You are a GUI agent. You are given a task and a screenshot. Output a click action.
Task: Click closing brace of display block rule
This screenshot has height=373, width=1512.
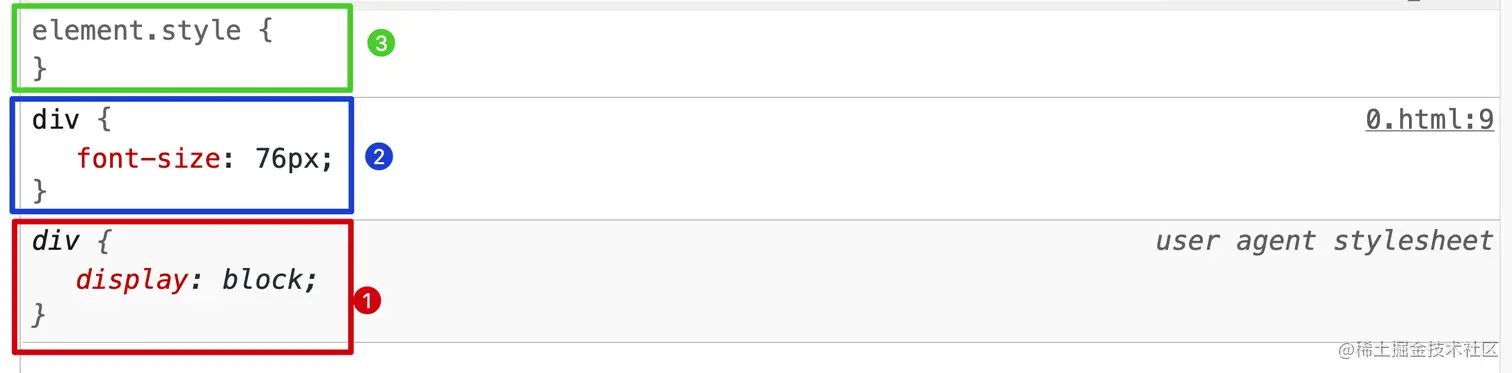[x=39, y=315]
